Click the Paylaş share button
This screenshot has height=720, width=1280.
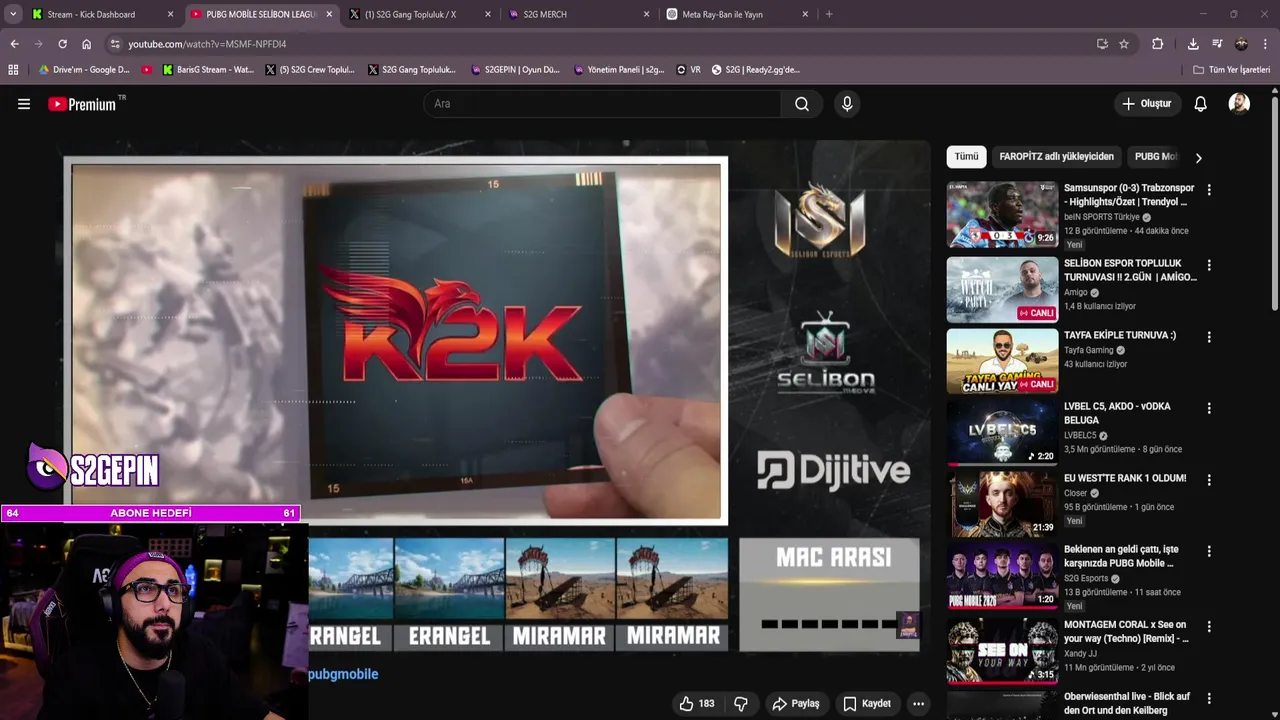pos(796,704)
